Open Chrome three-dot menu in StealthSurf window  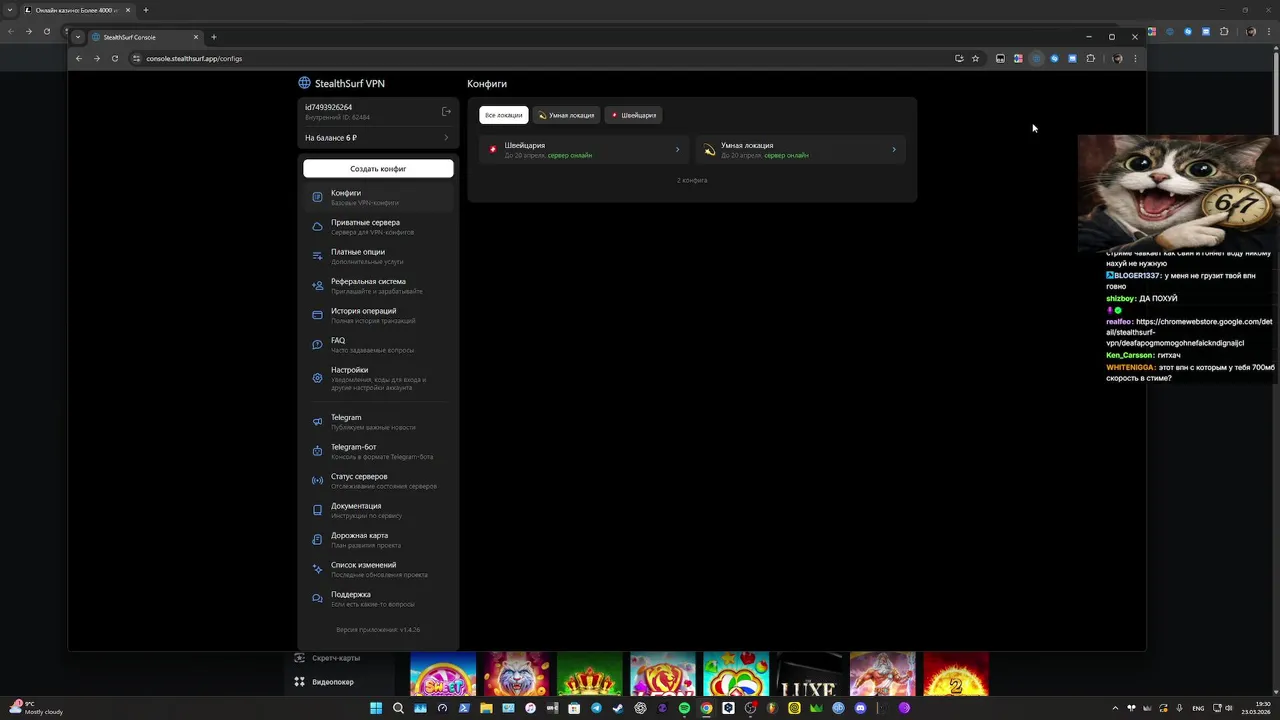[x=1135, y=58]
